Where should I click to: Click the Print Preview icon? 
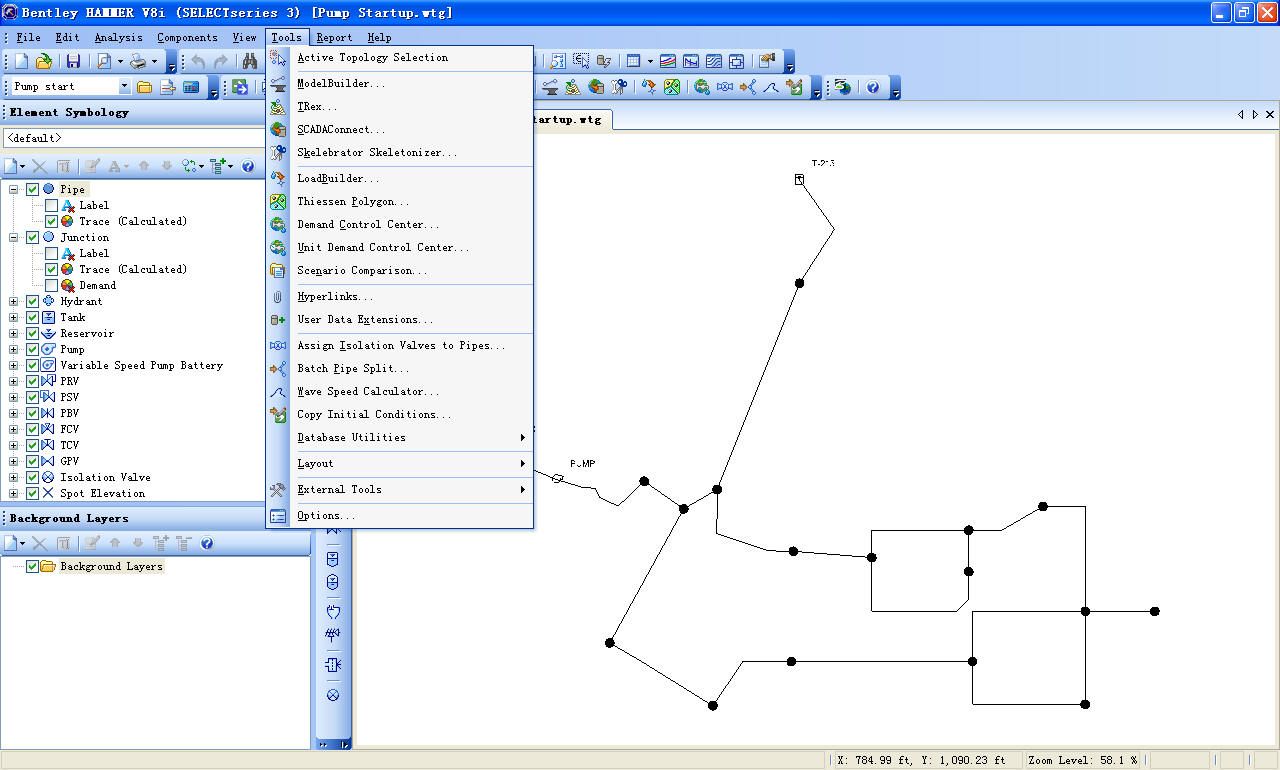(104, 61)
